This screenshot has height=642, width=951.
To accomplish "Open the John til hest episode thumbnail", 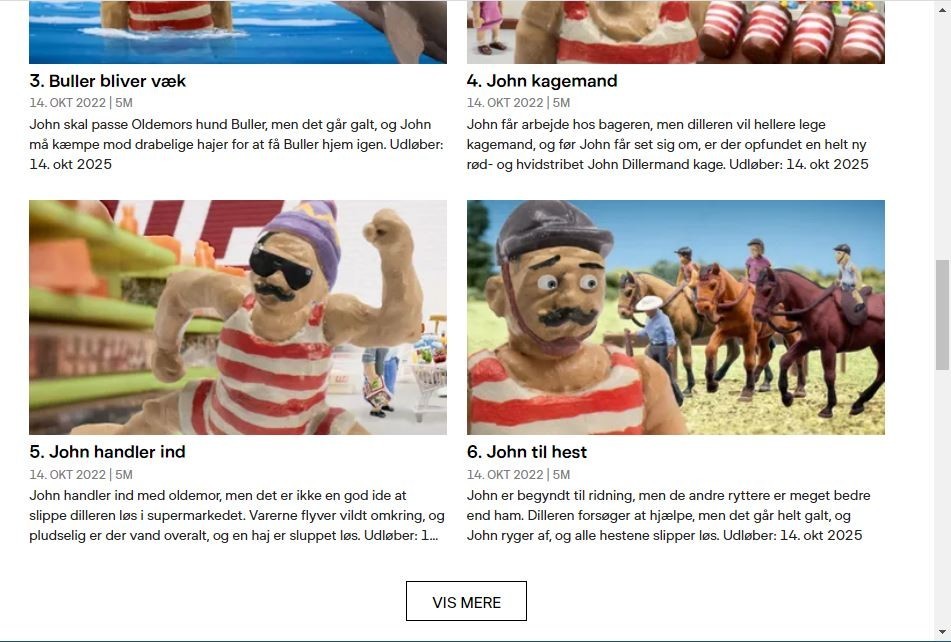I will click(676, 317).
